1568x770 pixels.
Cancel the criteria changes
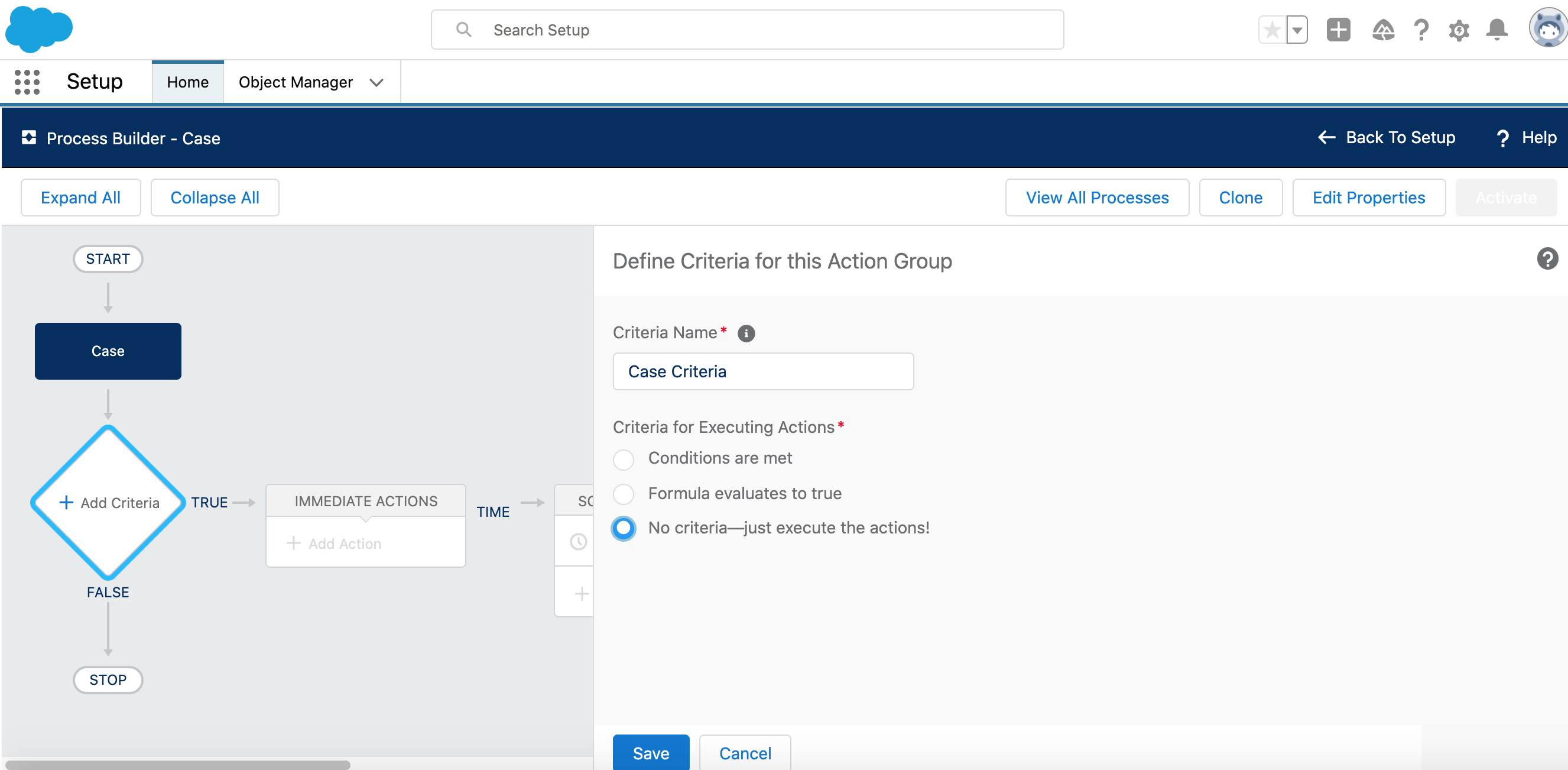[745, 753]
